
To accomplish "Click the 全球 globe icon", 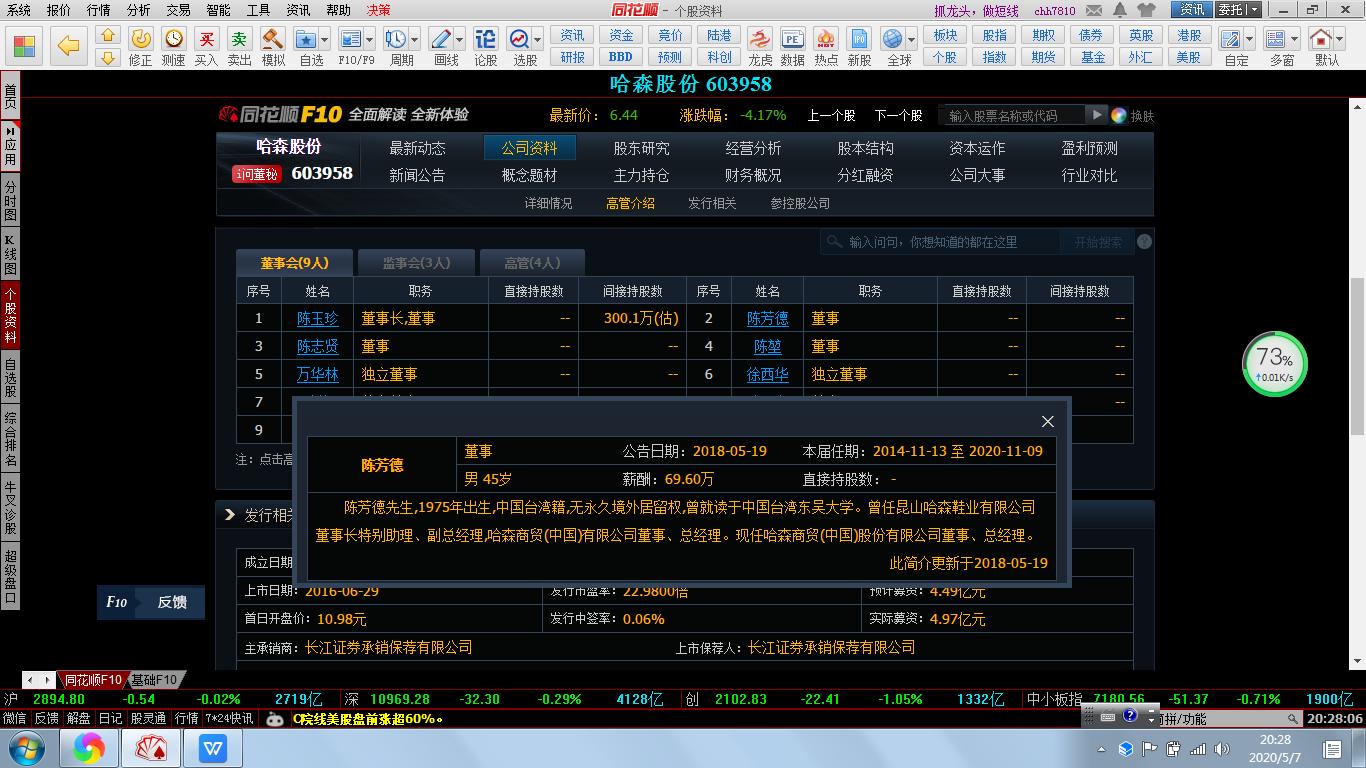I will 893,40.
